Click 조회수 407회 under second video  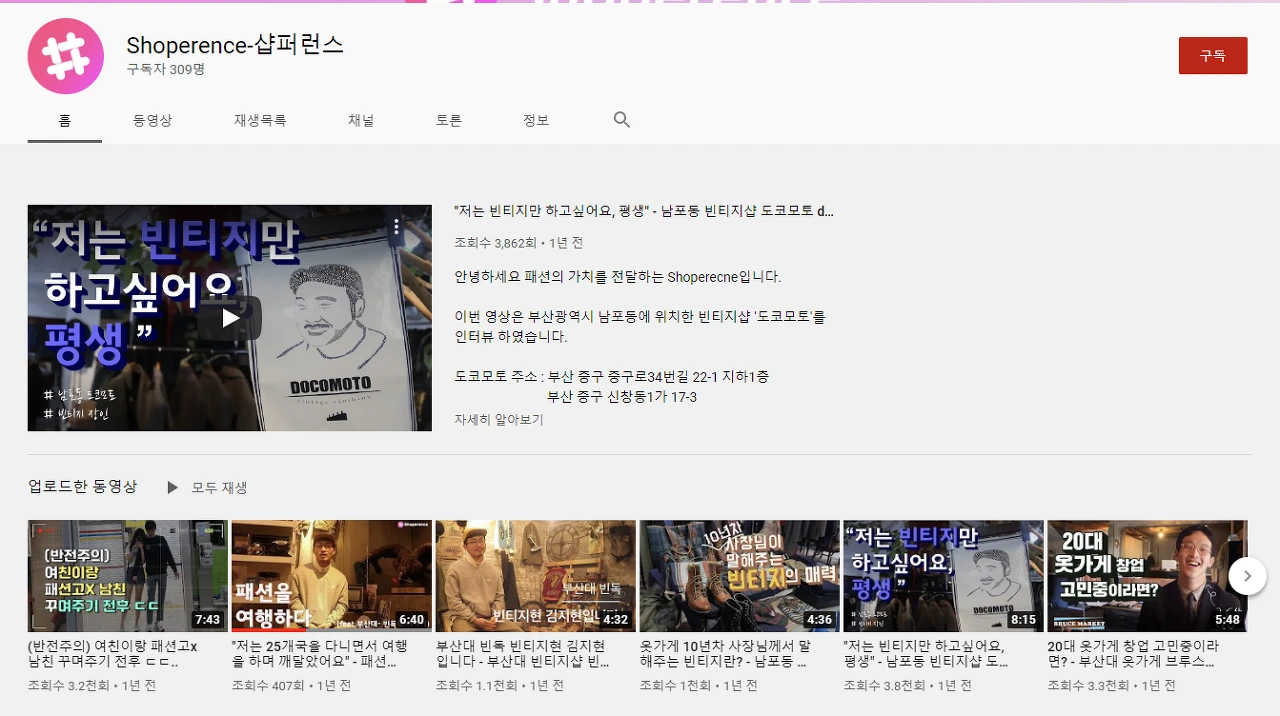click(269, 686)
